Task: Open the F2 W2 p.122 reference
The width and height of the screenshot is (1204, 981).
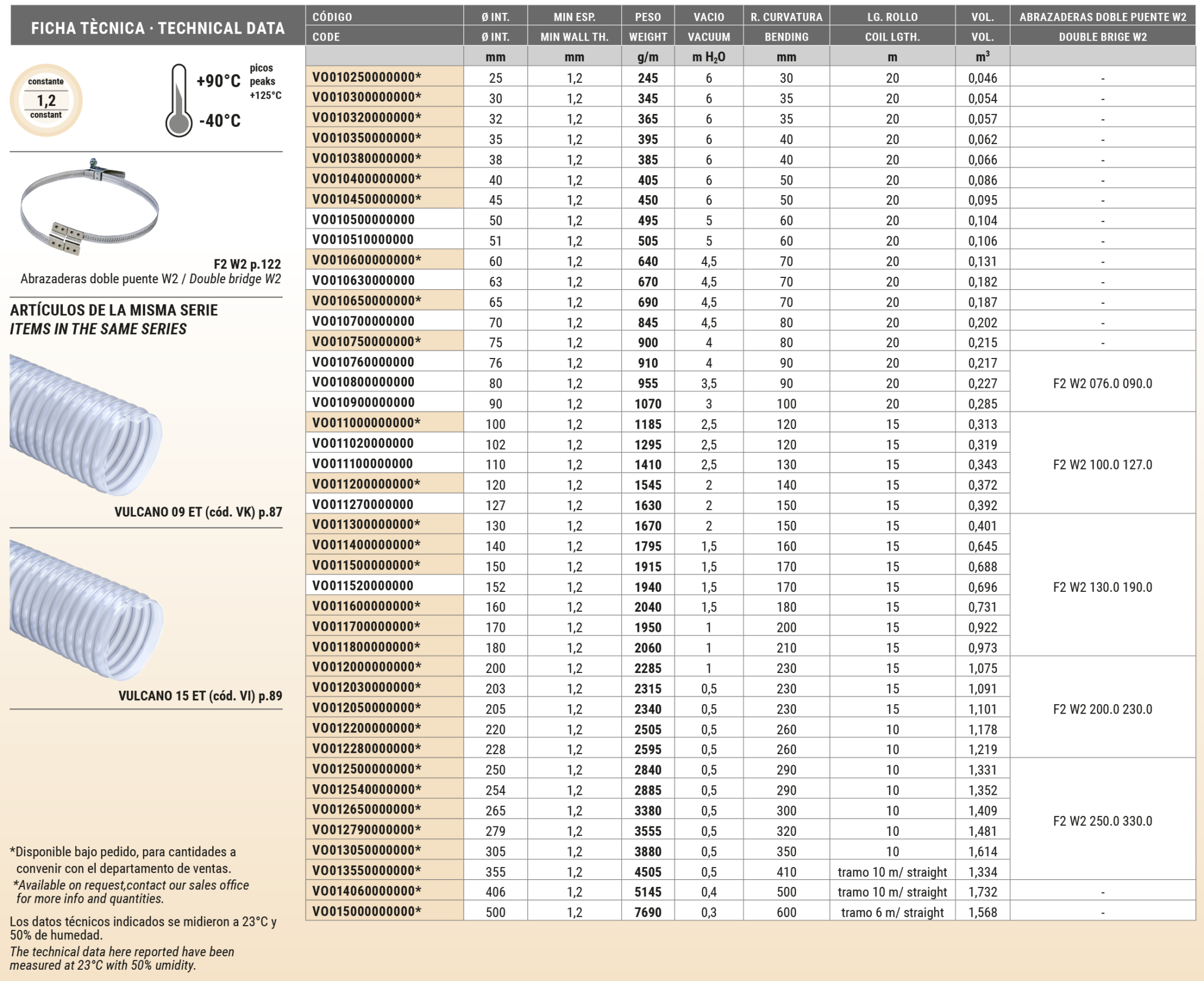Action: coord(247,264)
